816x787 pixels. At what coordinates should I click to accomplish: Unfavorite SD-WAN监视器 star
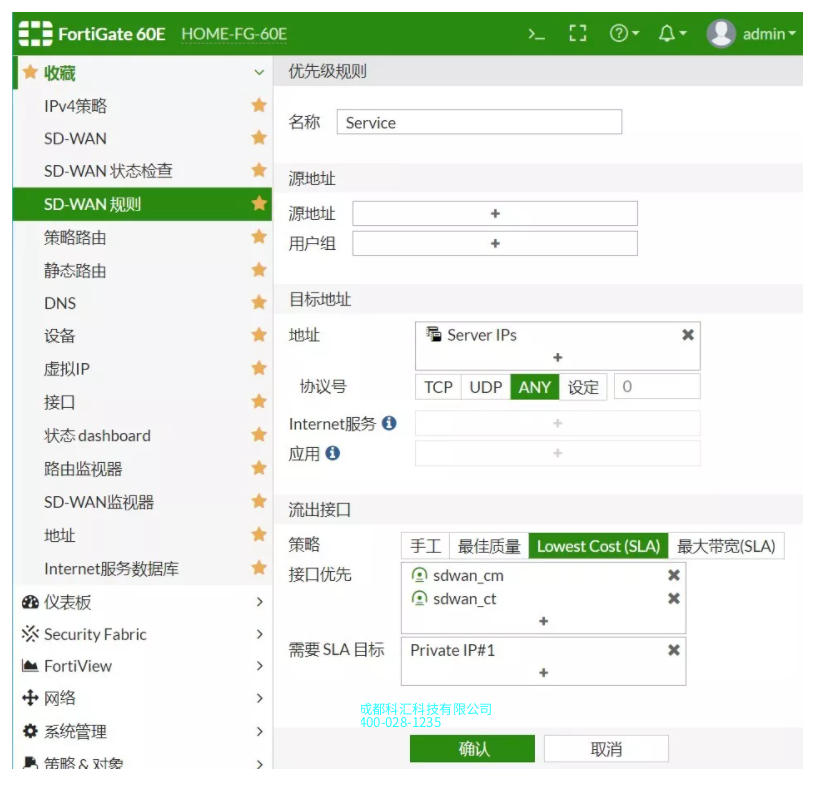click(x=259, y=501)
